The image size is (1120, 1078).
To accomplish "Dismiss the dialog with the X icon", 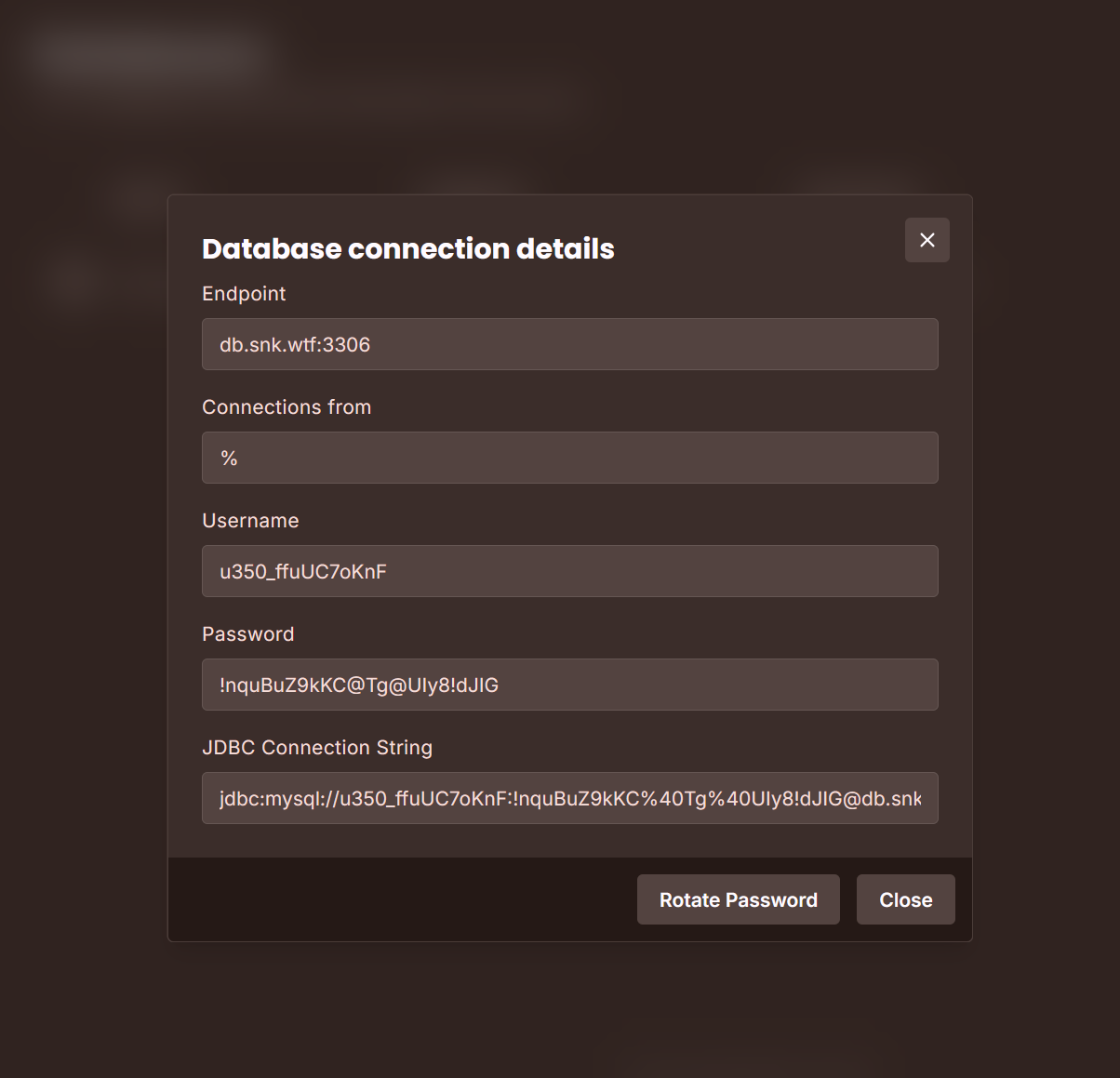I will pyautogui.click(x=927, y=240).
